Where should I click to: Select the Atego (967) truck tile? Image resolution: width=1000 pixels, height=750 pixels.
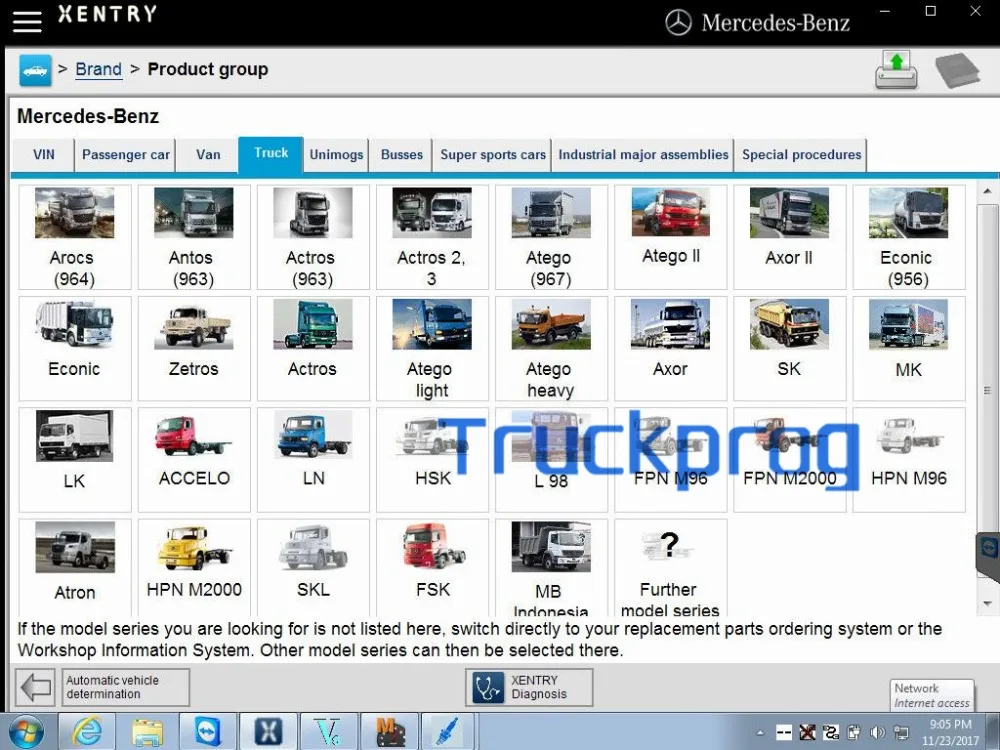552,237
